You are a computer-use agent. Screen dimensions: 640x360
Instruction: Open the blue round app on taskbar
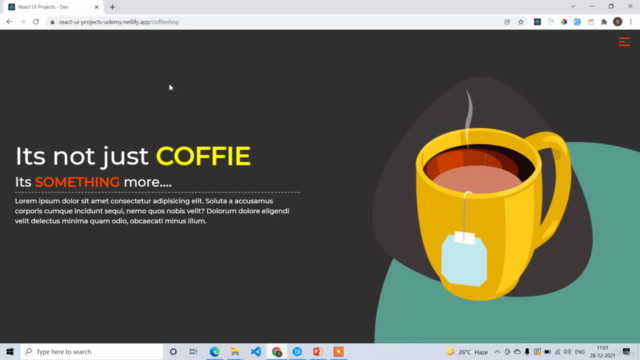297,351
